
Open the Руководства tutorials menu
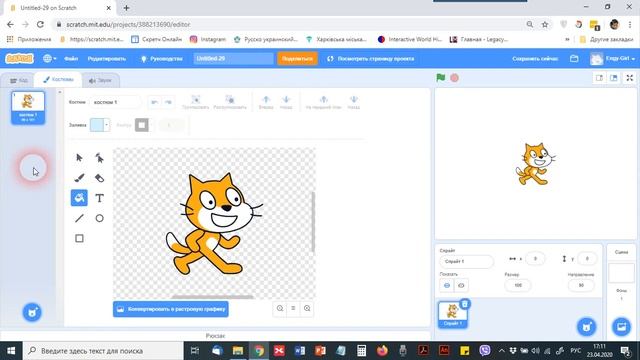click(x=162, y=58)
